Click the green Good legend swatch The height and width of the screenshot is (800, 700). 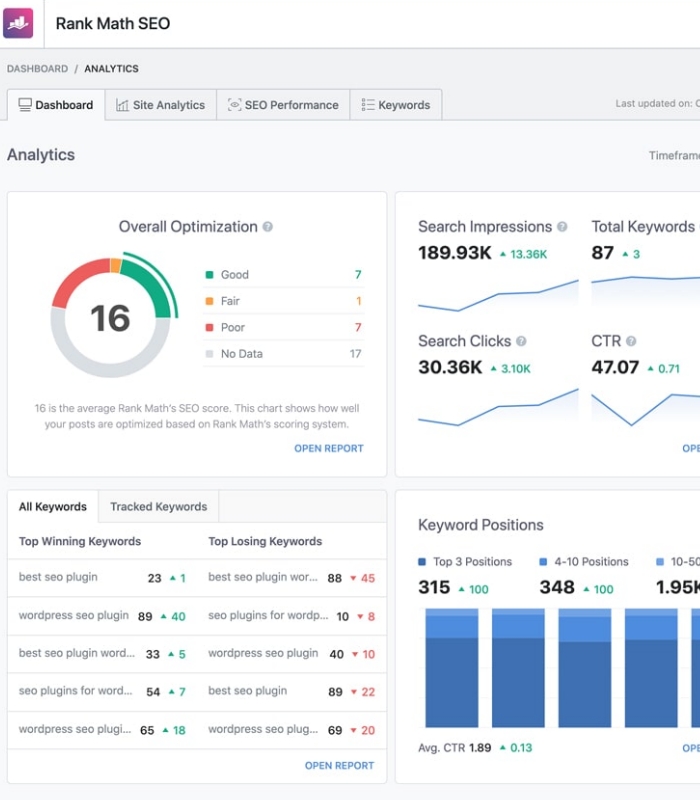click(x=209, y=275)
